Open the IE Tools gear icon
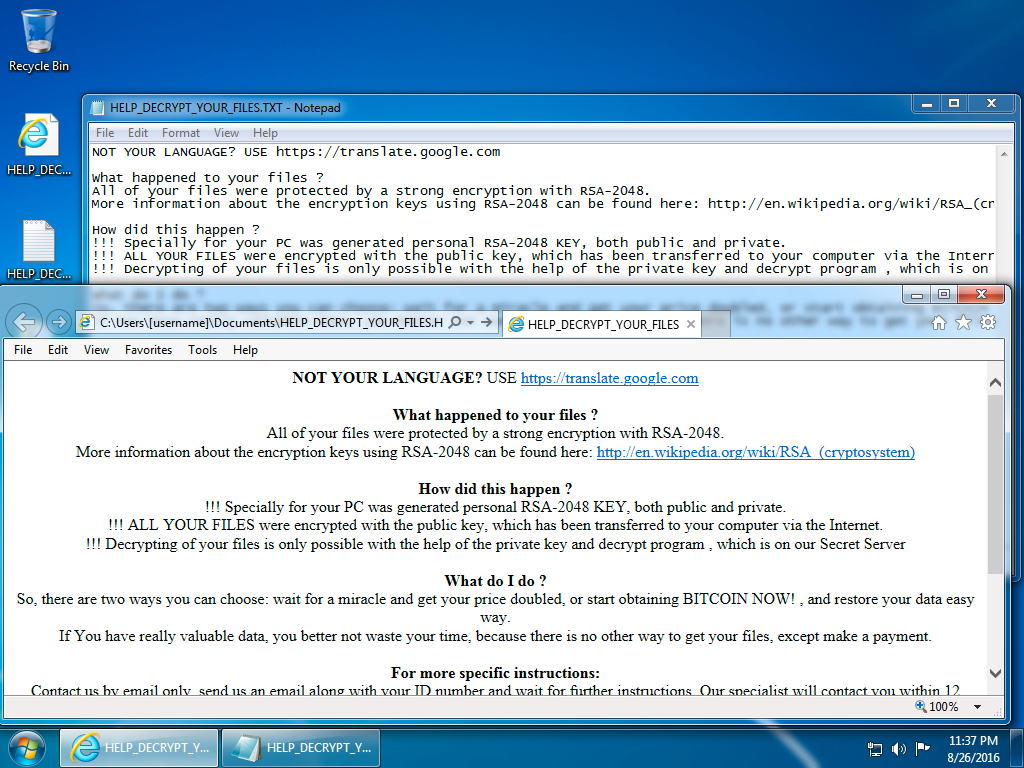1024x768 pixels. click(x=988, y=322)
